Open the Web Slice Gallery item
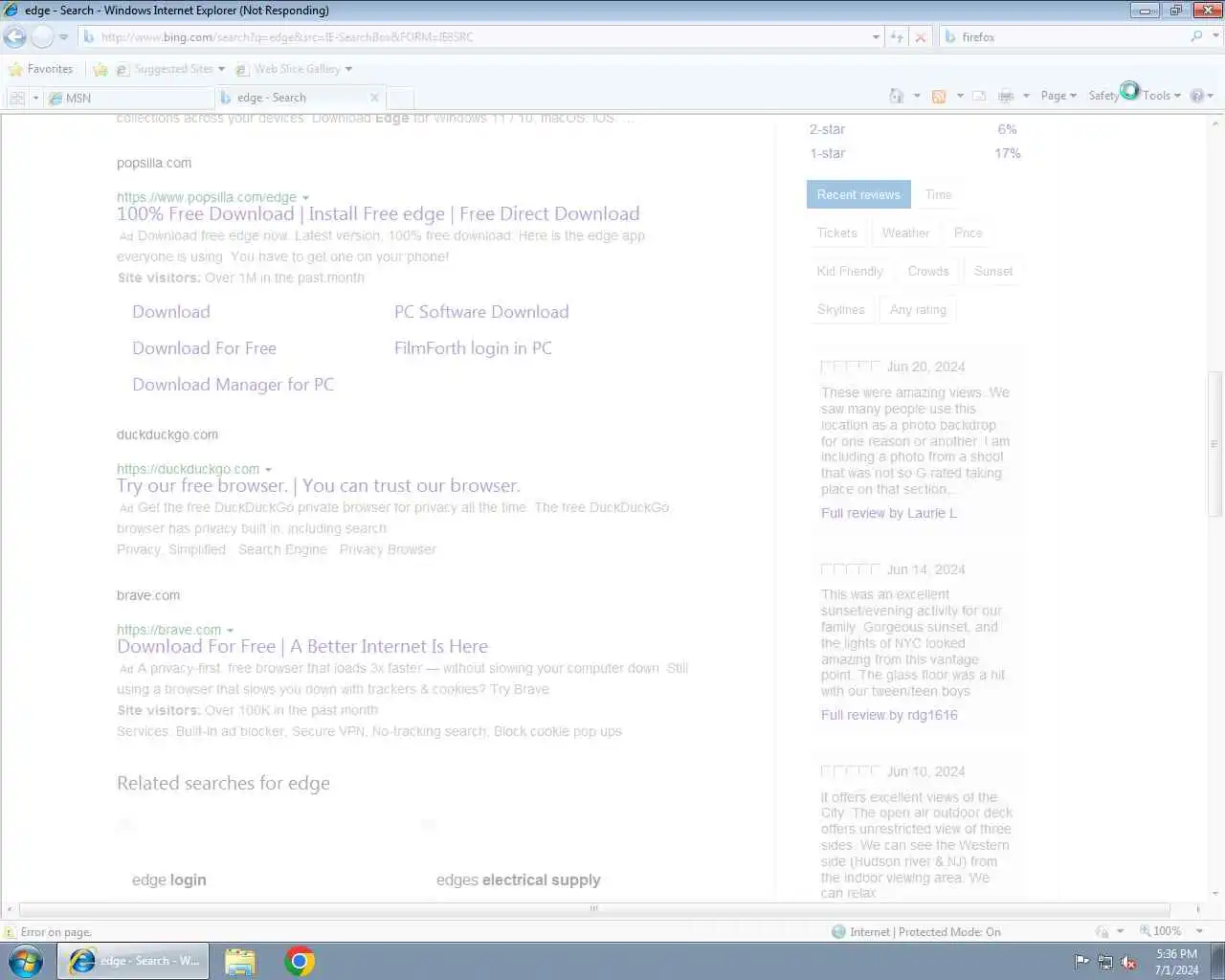This screenshot has height=980, width=1225. pyautogui.click(x=294, y=69)
